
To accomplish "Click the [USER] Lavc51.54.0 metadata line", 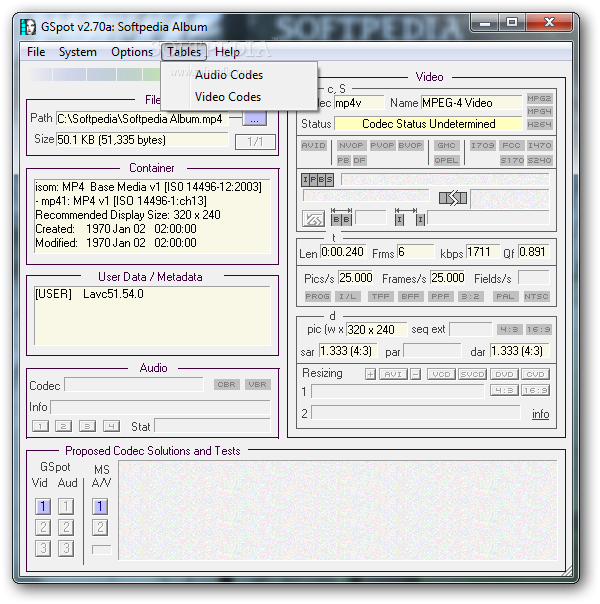I will coord(89,294).
